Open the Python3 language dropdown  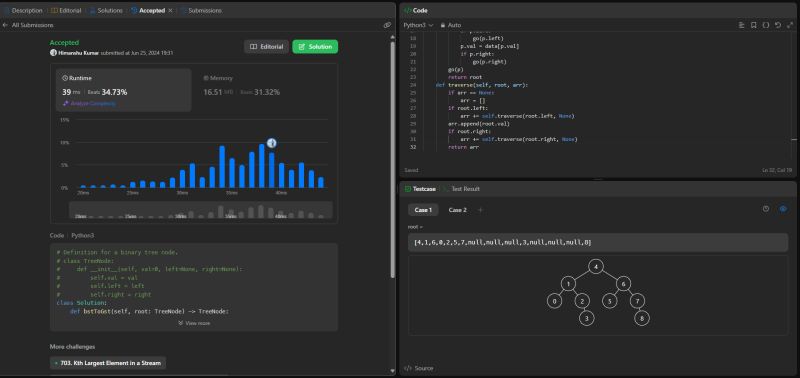(418, 25)
